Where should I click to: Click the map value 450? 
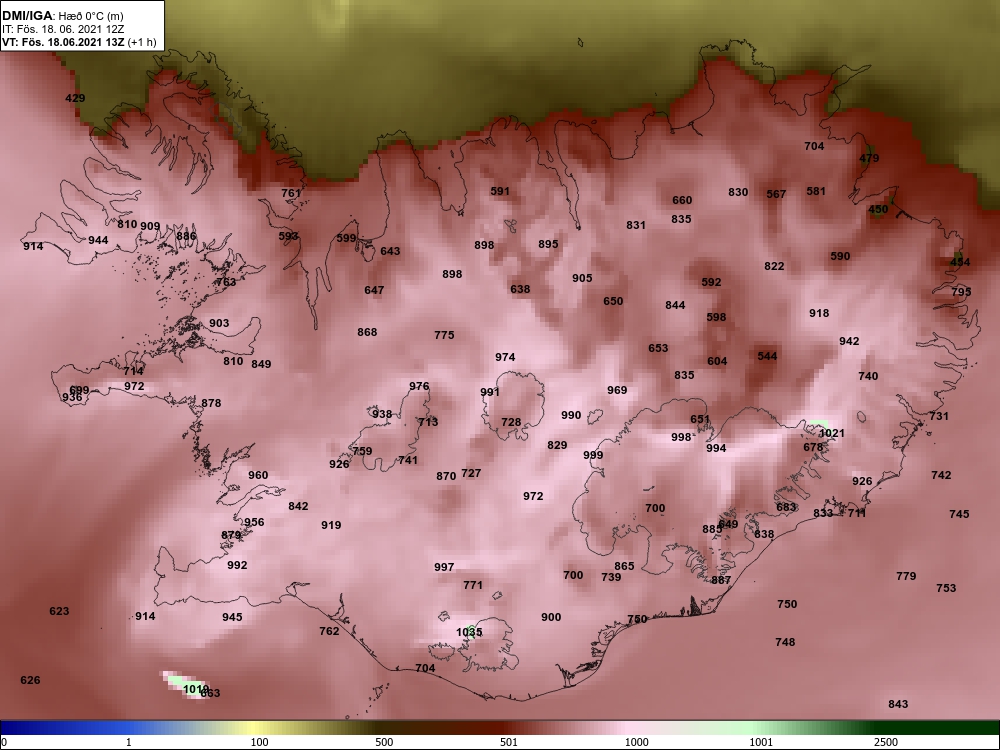[x=878, y=209]
